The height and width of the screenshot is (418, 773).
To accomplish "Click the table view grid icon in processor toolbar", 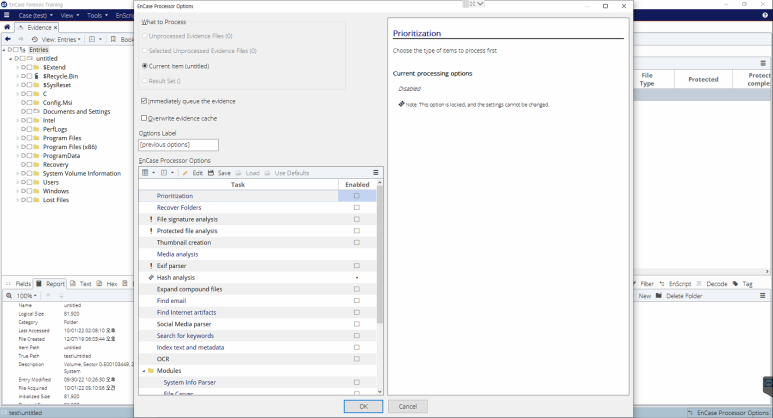I will [x=145, y=173].
